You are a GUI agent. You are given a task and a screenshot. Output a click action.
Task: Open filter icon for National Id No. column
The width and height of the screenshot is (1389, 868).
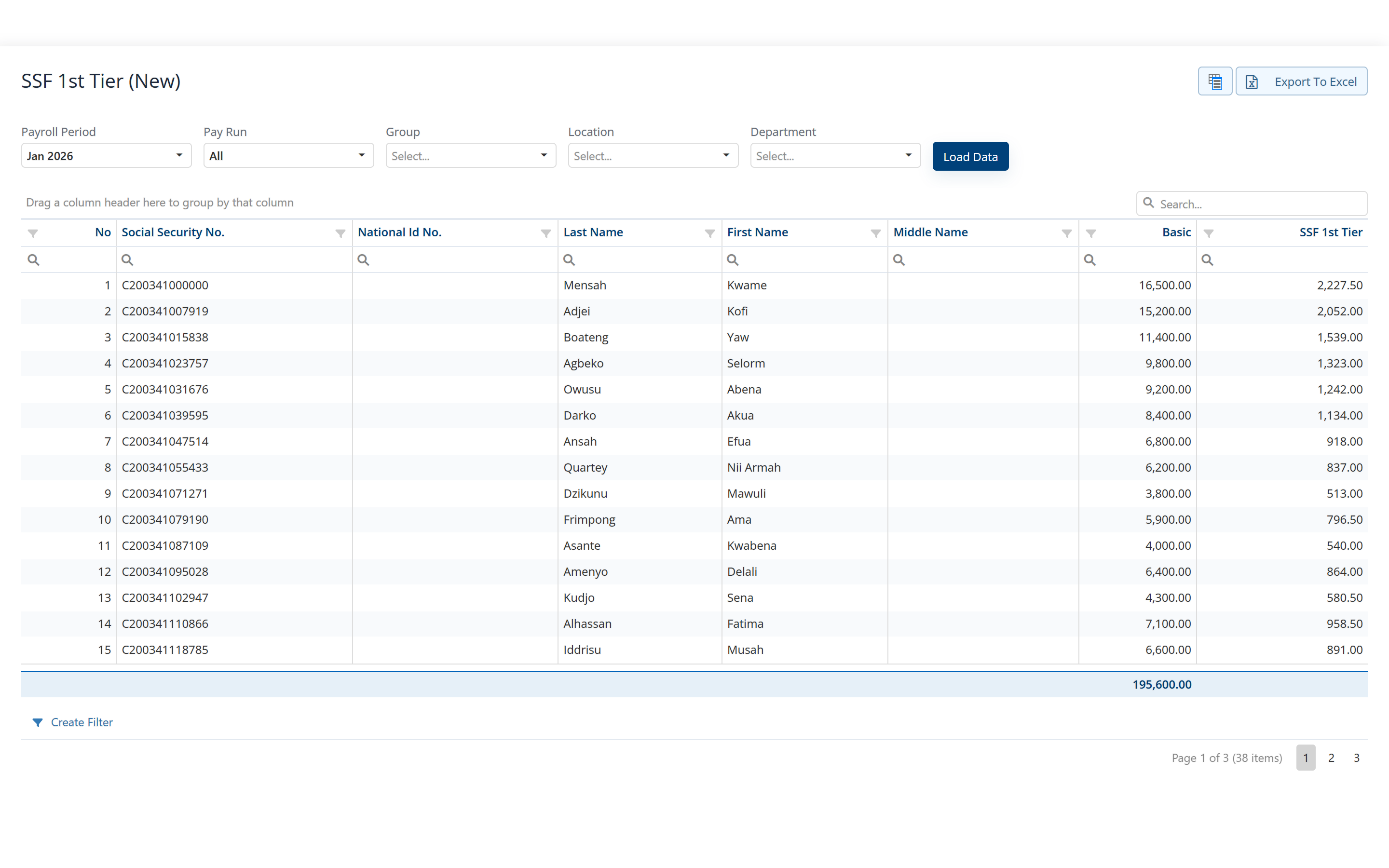pos(546,233)
